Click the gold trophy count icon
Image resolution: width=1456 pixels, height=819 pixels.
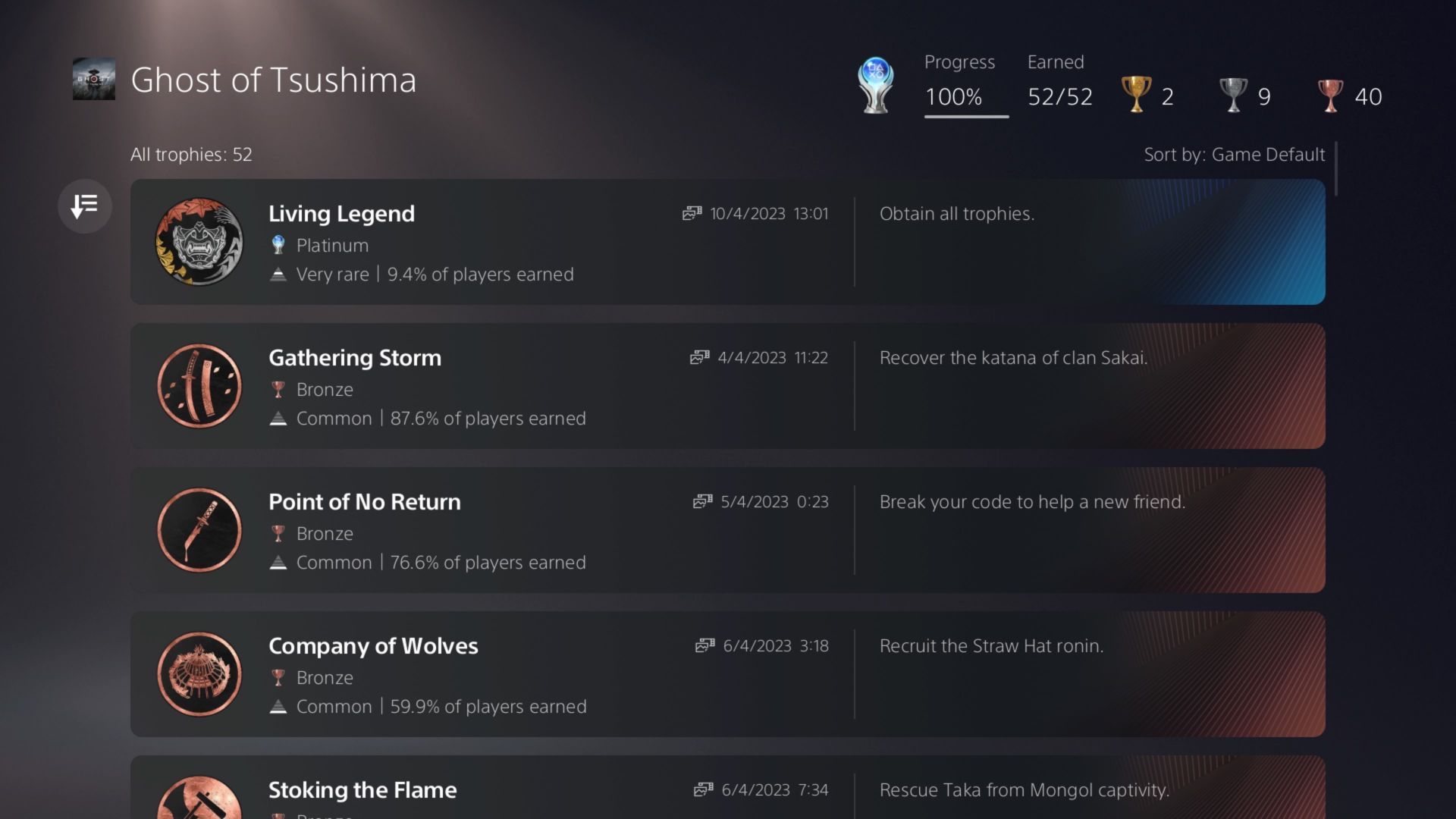(x=1136, y=95)
